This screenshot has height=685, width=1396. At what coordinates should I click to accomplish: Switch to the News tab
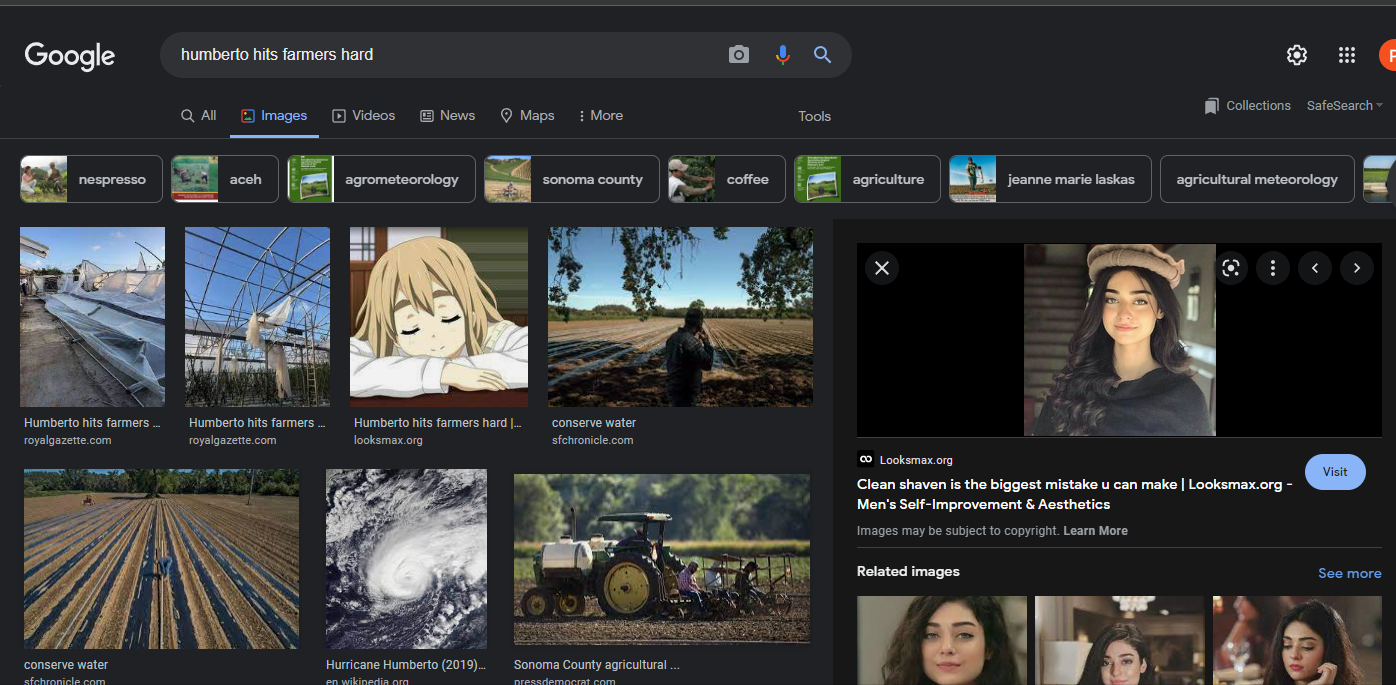point(447,116)
